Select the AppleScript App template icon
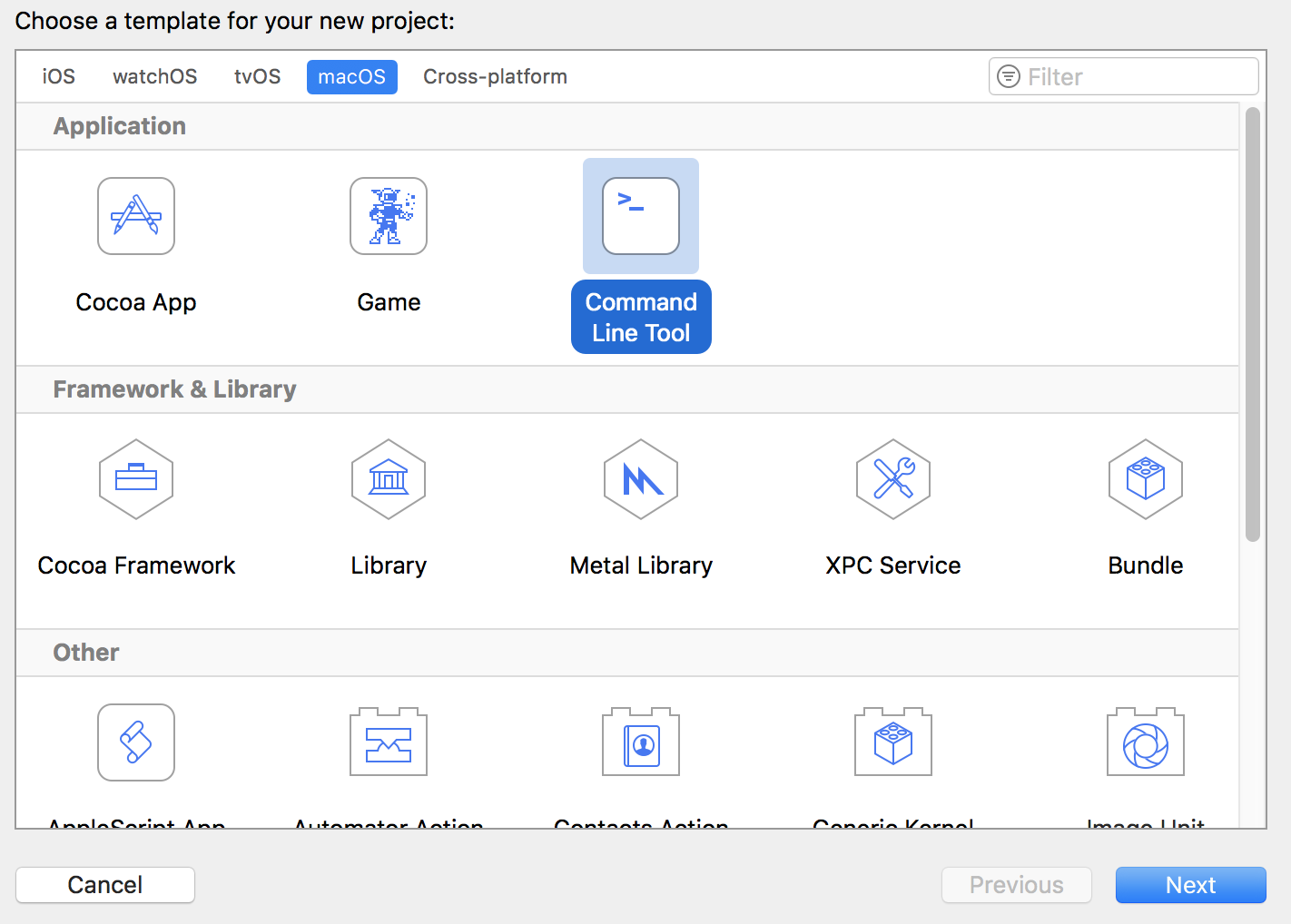This screenshot has width=1291, height=924. pos(136,742)
